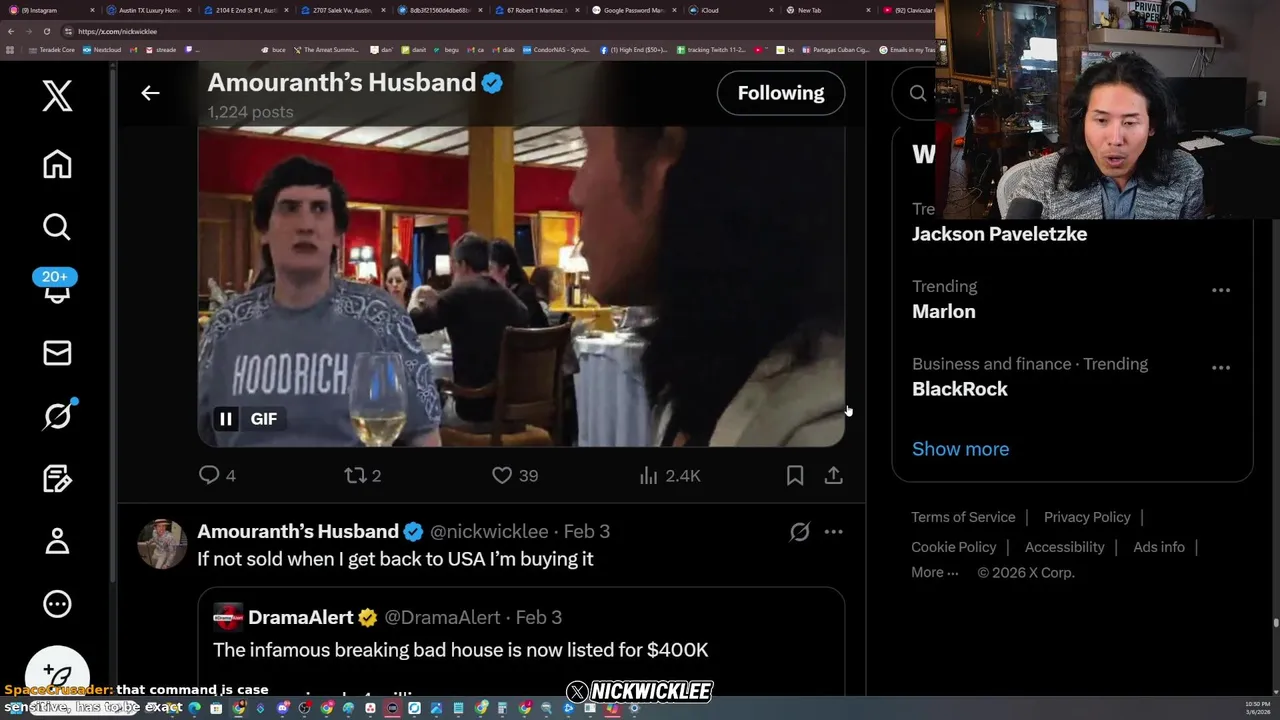Switch to the Instagram browser tab

click(x=50, y=10)
